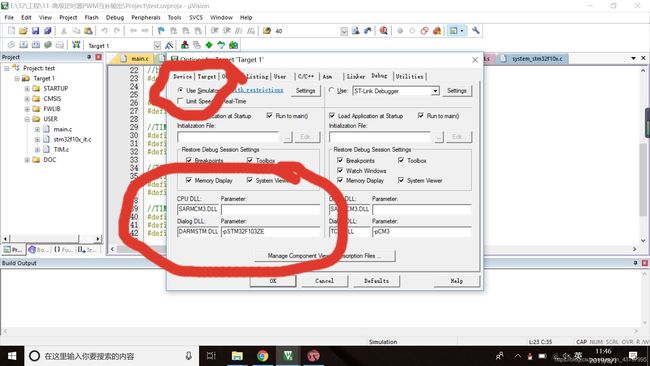
Task: Open a file with the toolbar folder icon
Action: coord(23,31)
